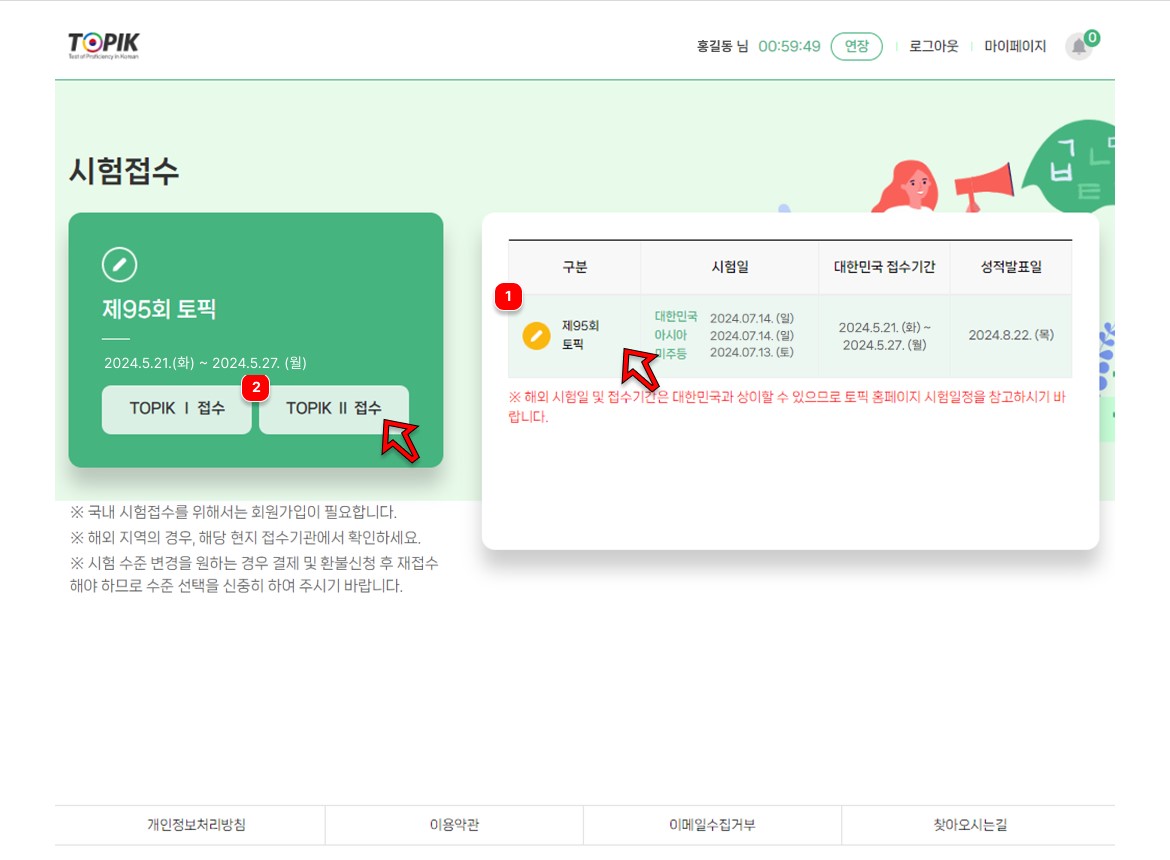Click the TOPIK logo

[x=103, y=45]
